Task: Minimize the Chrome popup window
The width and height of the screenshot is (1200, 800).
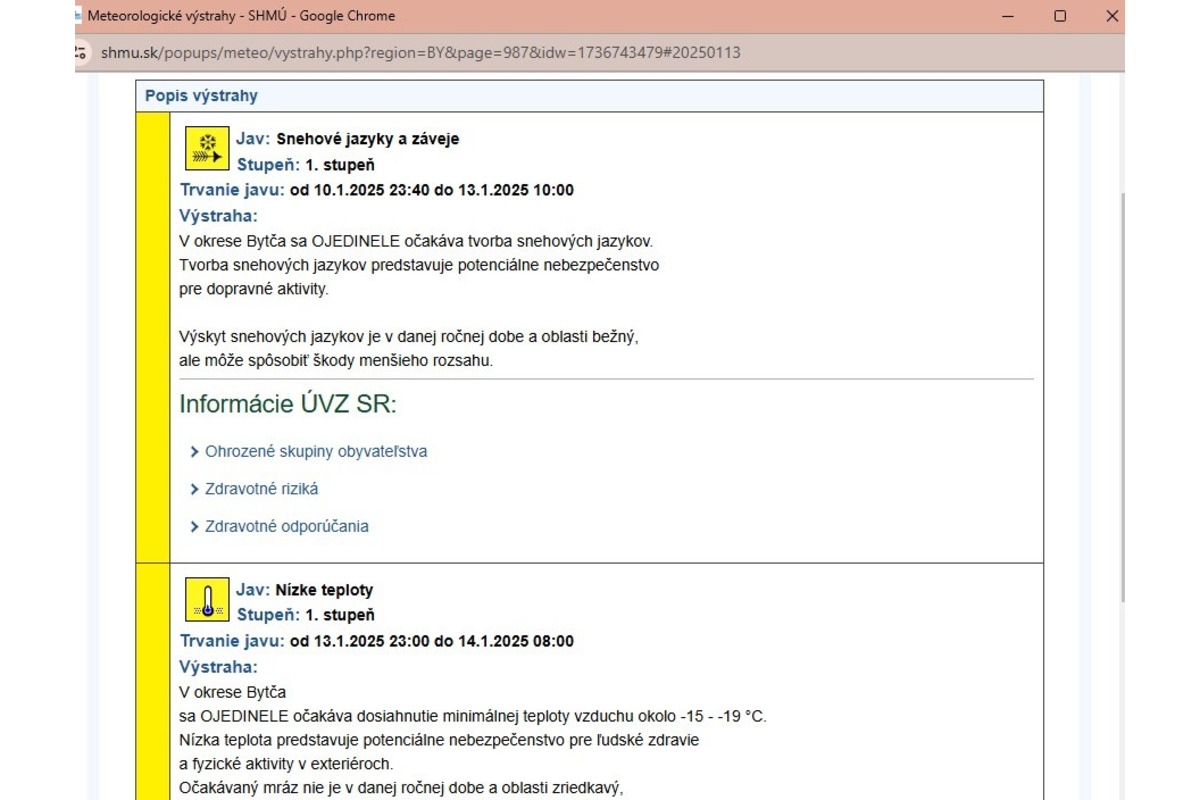Action: coord(1008,16)
